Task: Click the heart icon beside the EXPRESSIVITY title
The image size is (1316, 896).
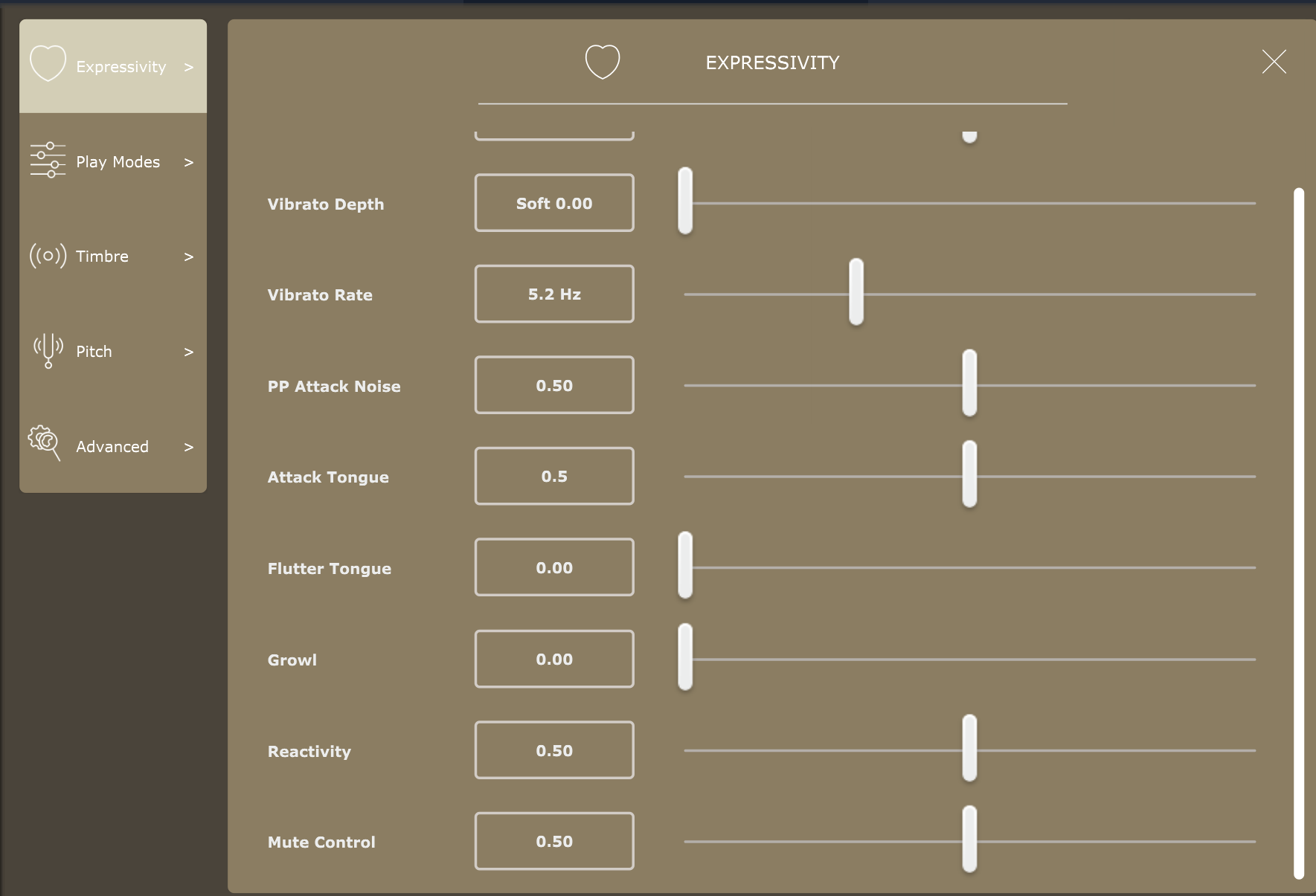Action: coord(603,62)
